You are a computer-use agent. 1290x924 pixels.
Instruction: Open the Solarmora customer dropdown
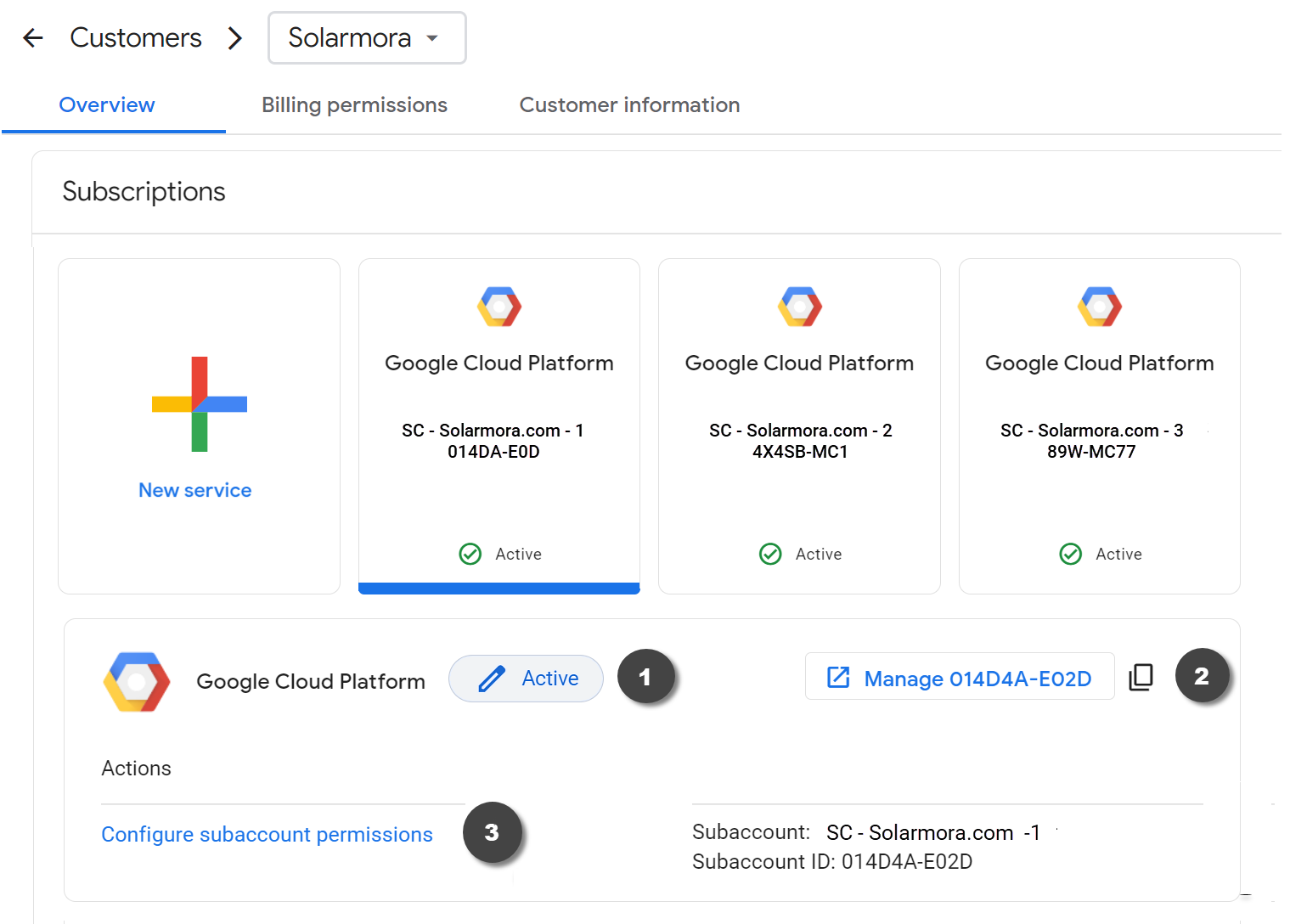click(x=367, y=37)
